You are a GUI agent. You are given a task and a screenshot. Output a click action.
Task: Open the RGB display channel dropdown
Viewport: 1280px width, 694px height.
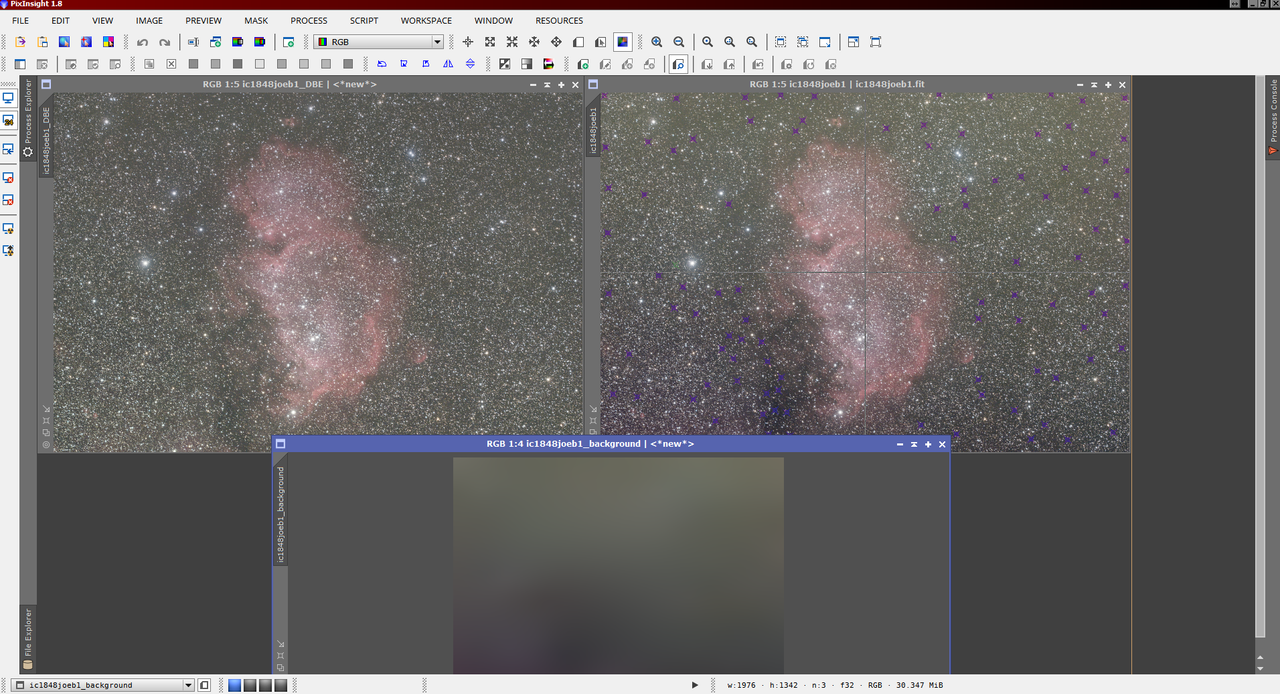[378, 42]
